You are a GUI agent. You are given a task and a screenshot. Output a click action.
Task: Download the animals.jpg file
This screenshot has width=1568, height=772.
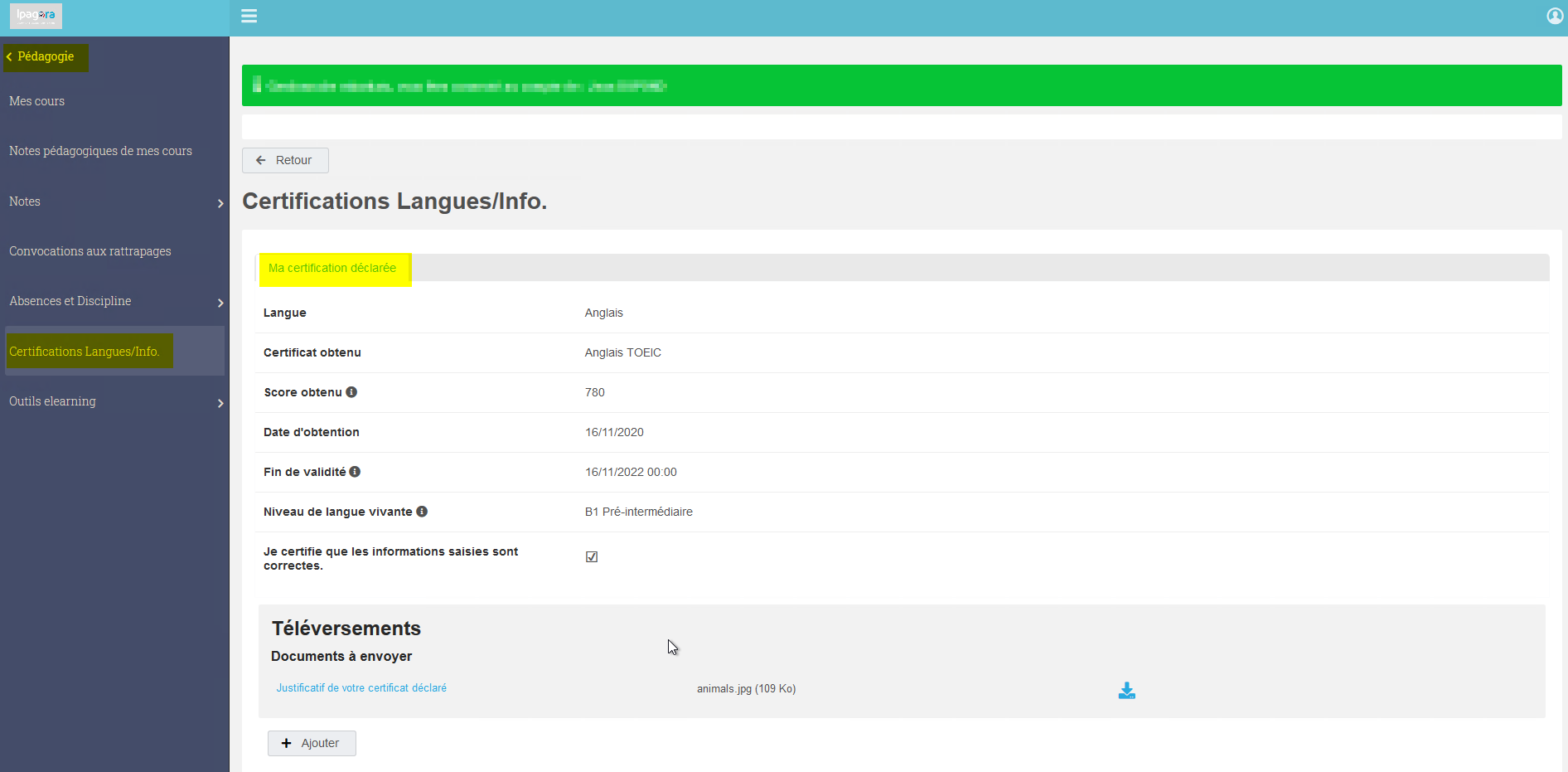pos(1126,690)
